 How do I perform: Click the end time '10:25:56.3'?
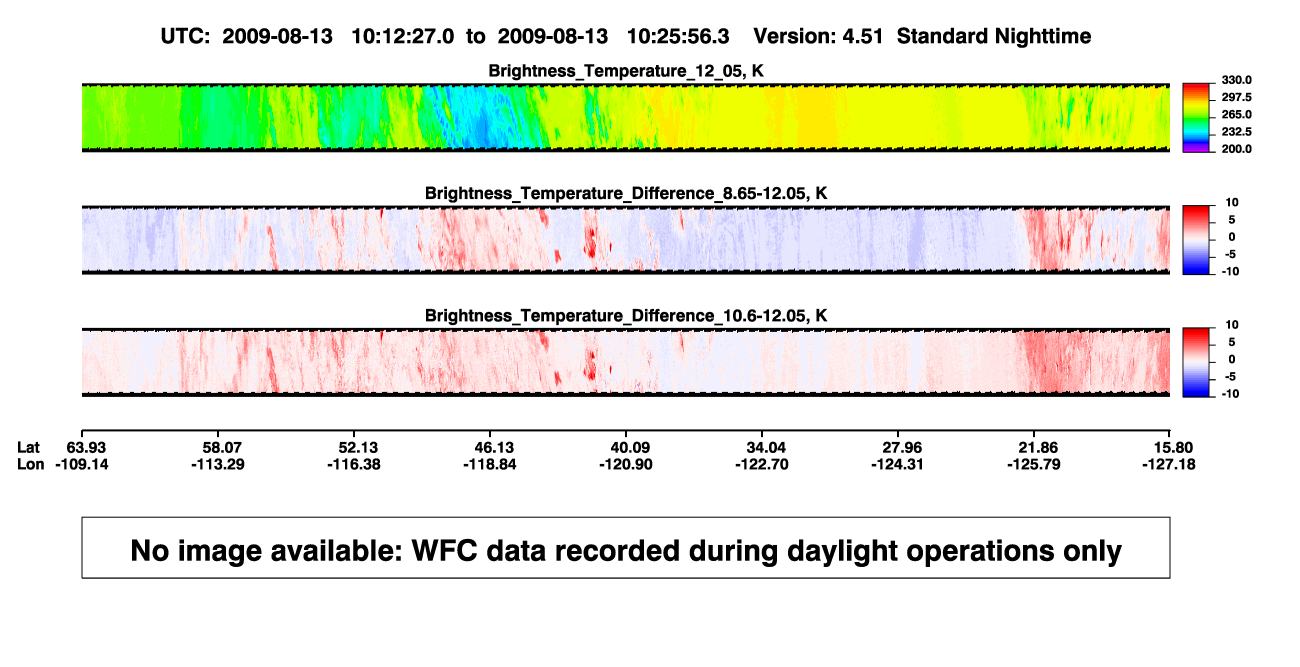point(677,36)
